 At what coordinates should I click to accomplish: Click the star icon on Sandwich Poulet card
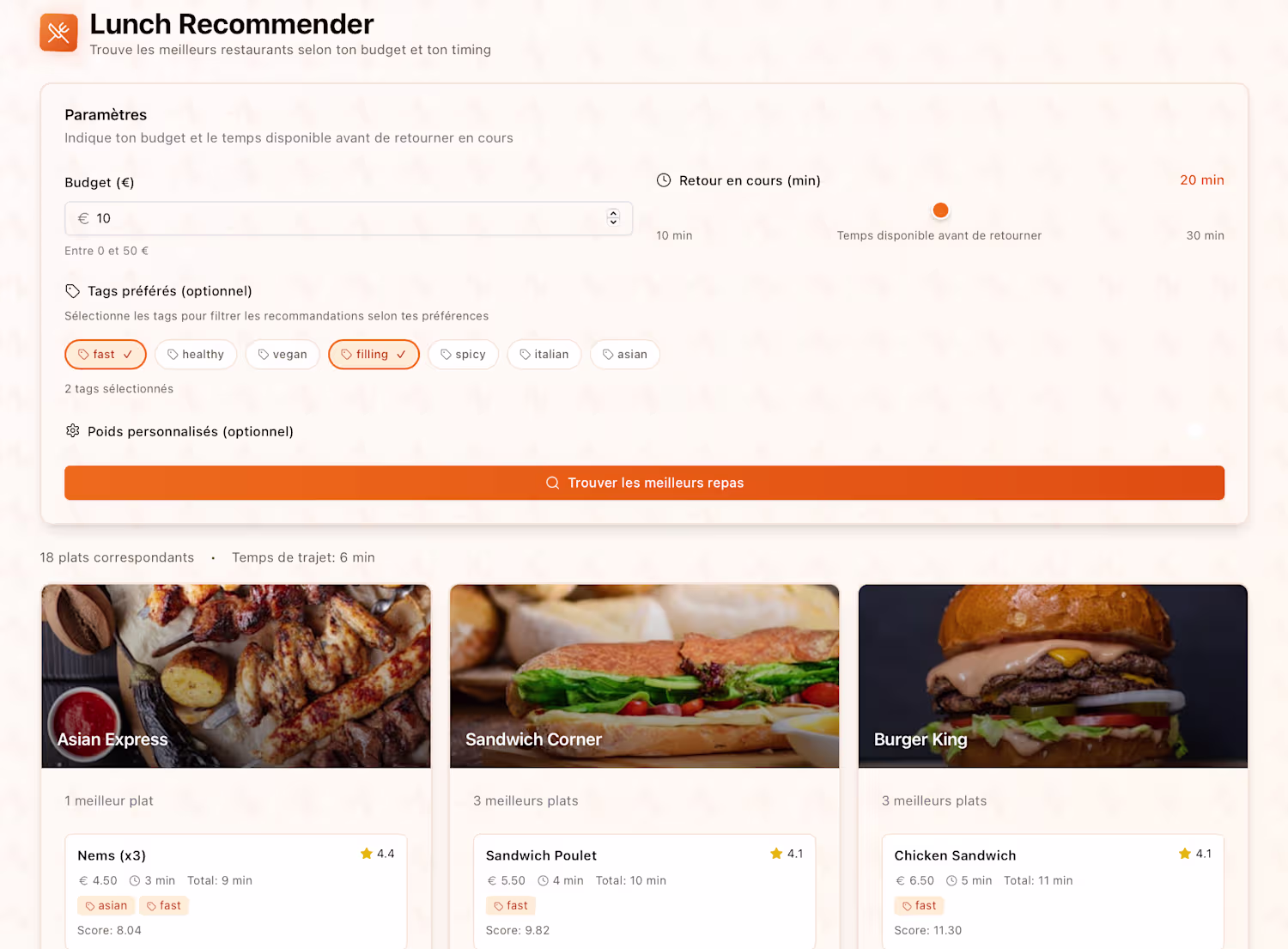point(776,854)
